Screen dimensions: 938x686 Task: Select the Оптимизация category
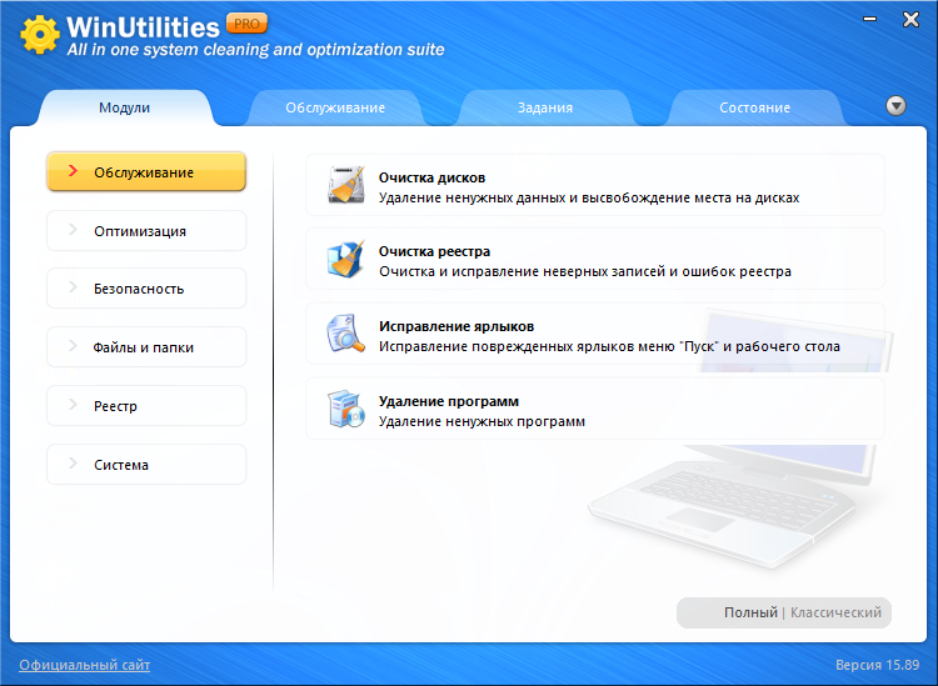coord(146,231)
